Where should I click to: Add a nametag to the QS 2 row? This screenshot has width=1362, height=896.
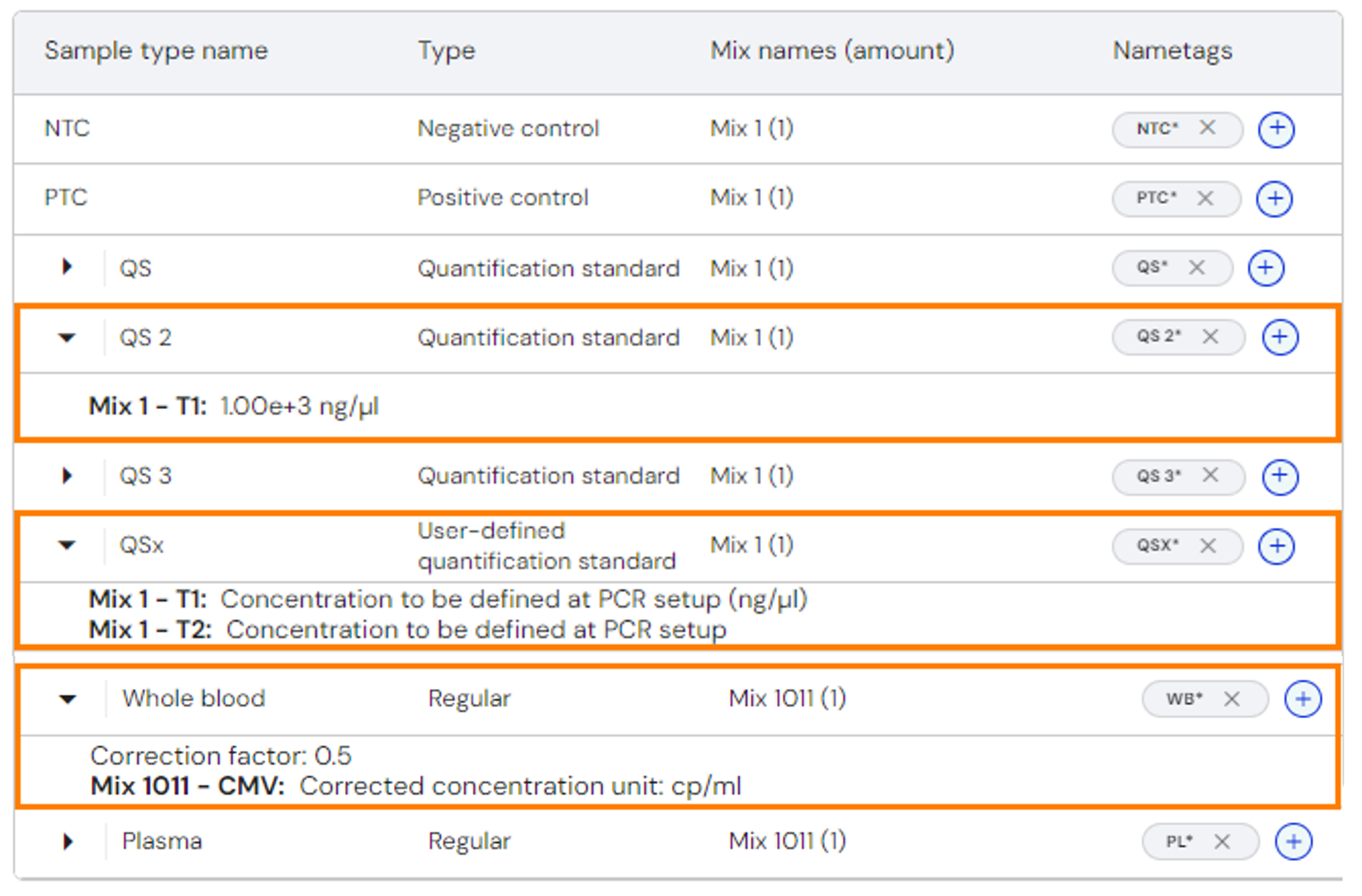coord(1280,337)
